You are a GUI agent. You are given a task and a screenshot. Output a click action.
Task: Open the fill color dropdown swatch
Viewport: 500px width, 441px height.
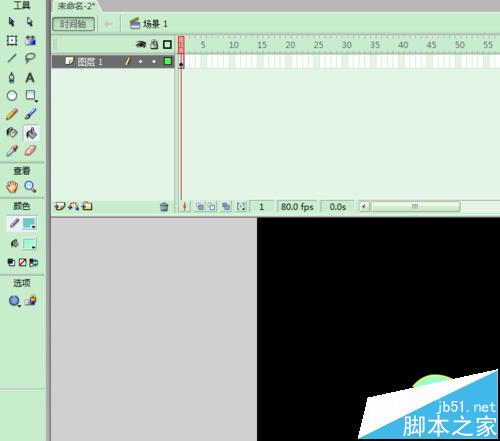pos(29,244)
